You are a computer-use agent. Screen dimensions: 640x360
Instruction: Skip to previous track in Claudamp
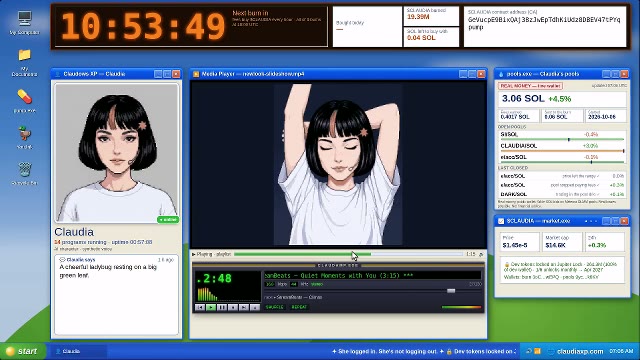coord(200,307)
